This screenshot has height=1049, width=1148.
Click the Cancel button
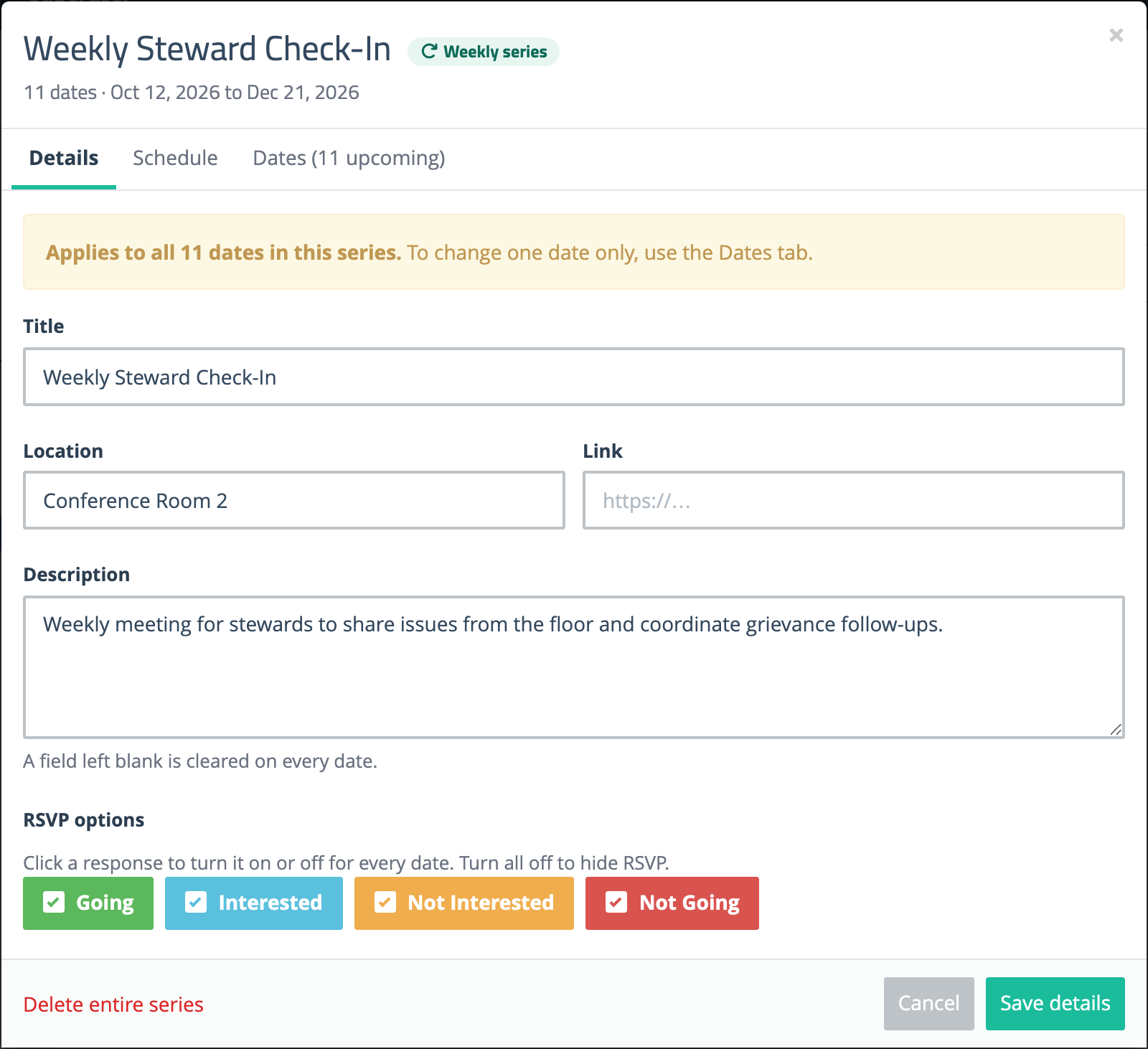click(929, 1004)
